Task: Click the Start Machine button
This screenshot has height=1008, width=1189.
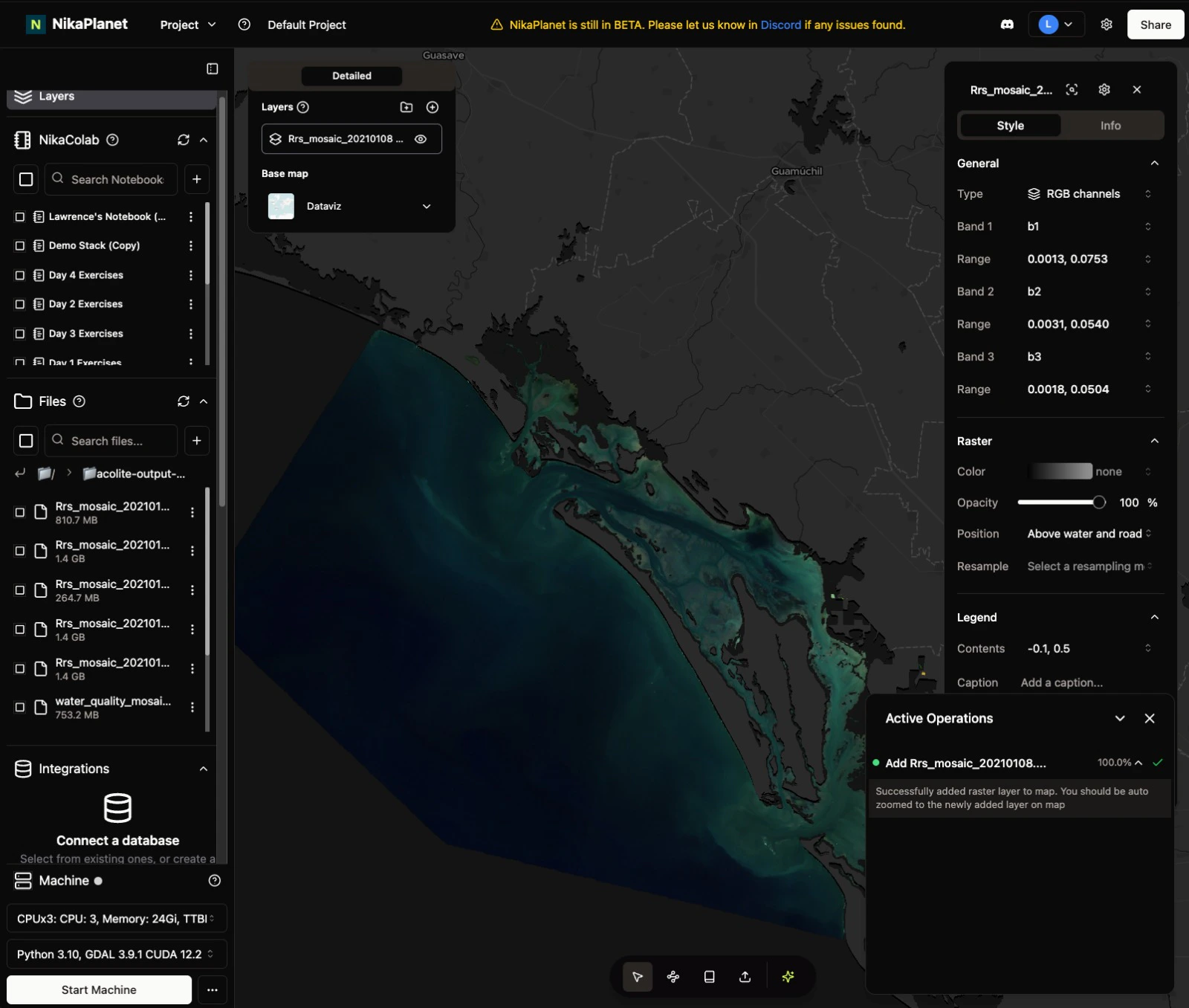Action: (99, 989)
